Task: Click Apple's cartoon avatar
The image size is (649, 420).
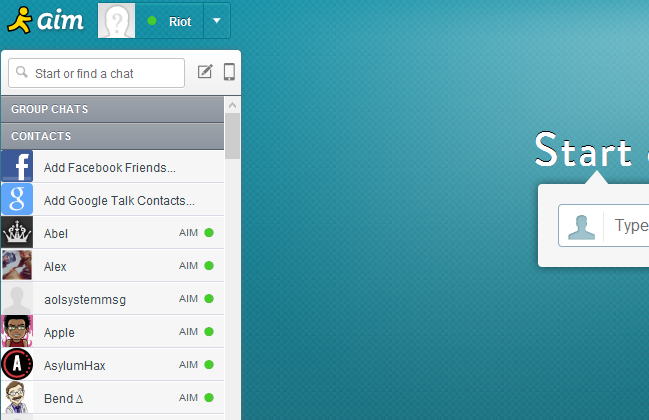Action: [17, 331]
